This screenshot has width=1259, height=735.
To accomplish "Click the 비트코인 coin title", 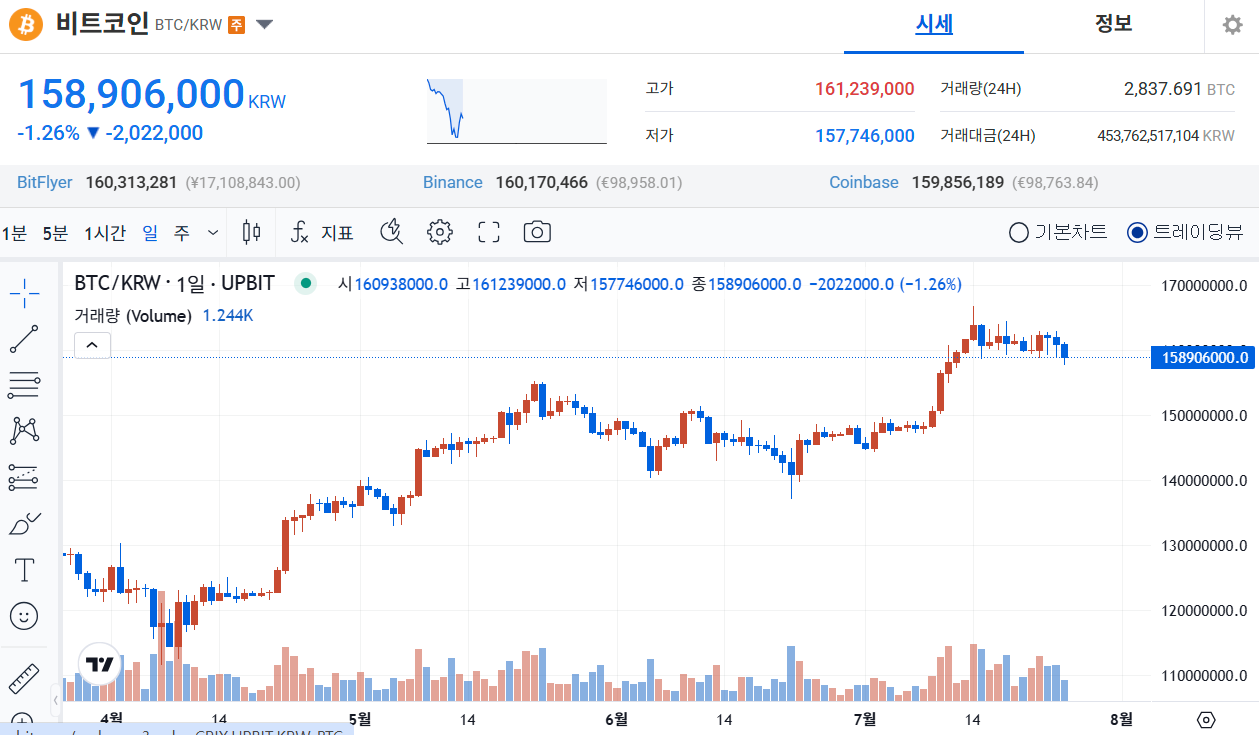I will 102,24.
